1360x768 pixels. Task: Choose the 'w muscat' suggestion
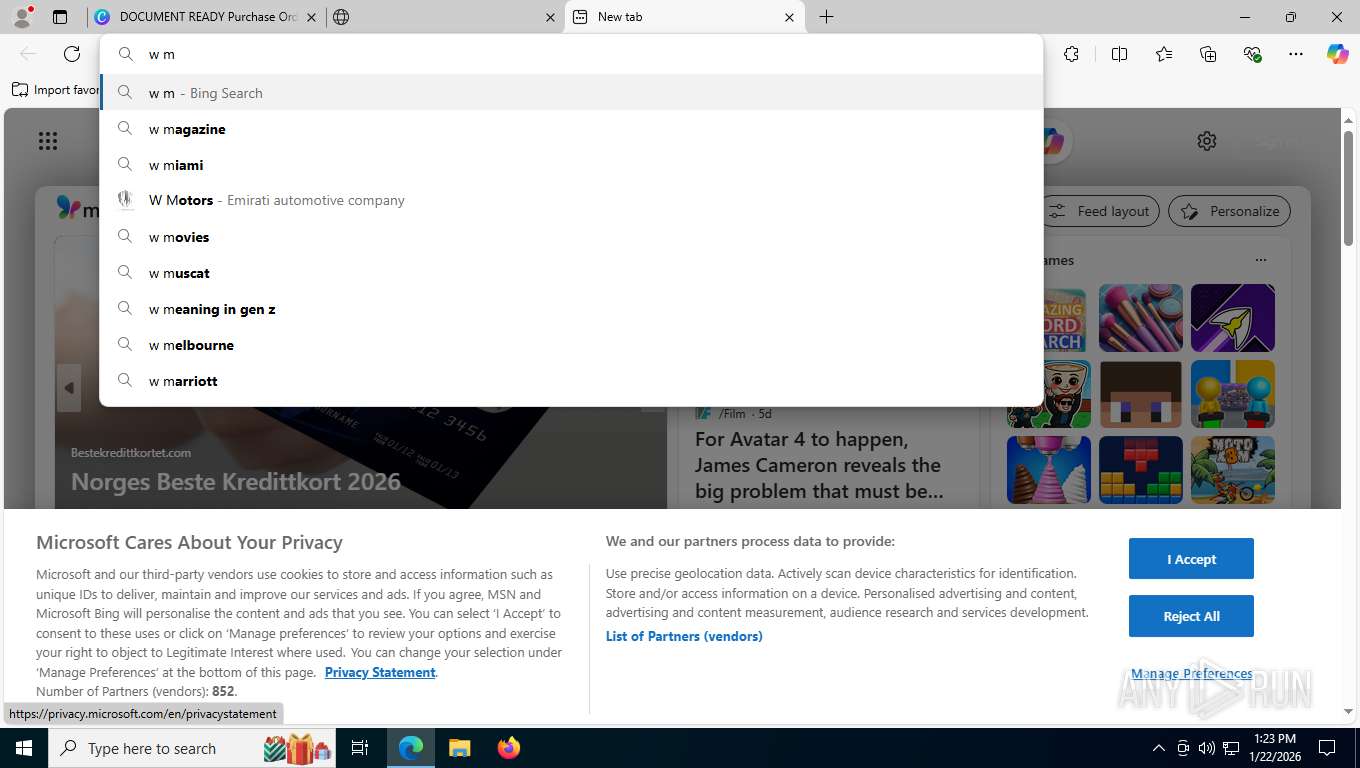click(x=572, y=273)
